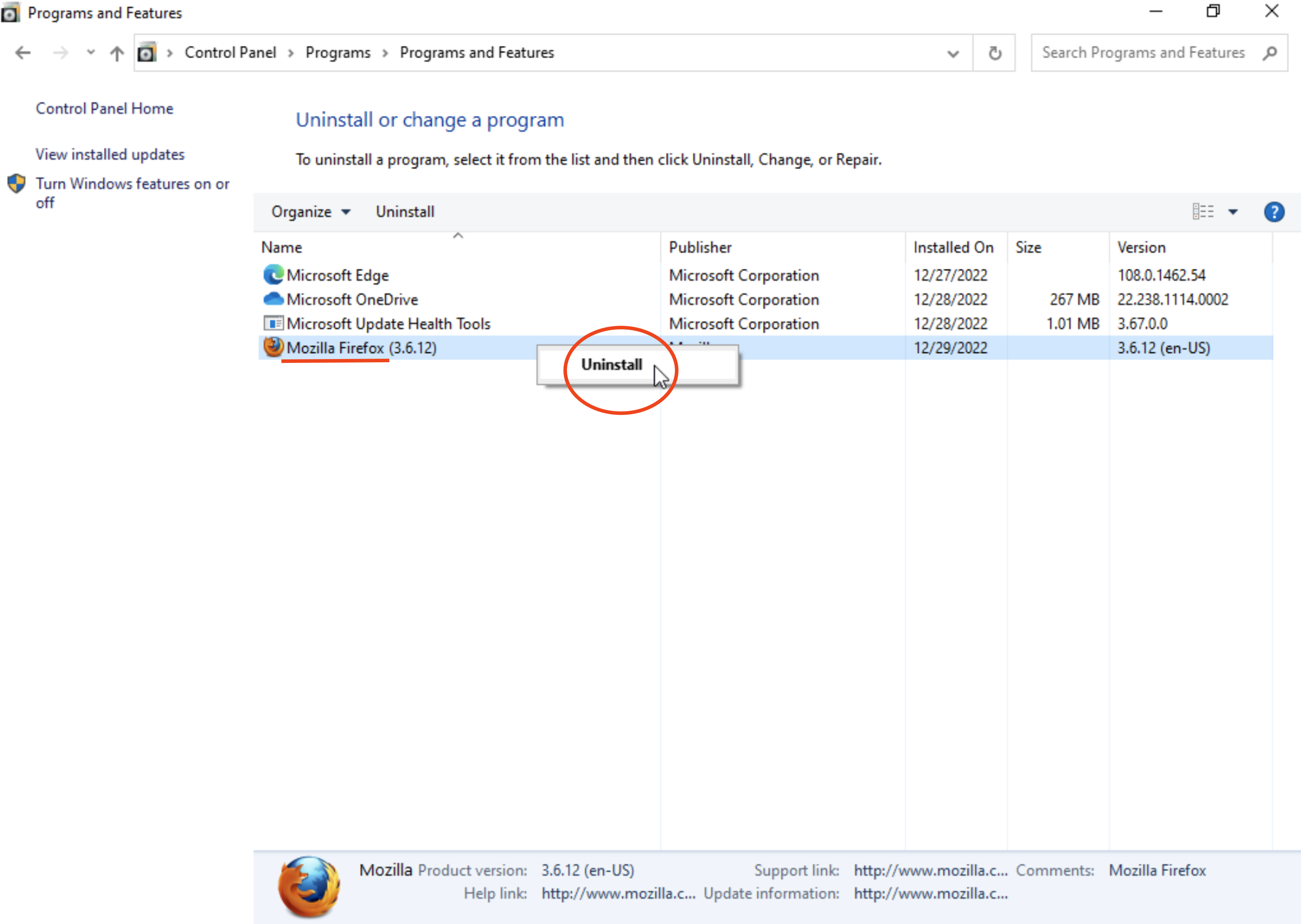Screen dimensions: 1301x924
Task: Click the Microsoft Edge program icon
Action: pos(273,275)
